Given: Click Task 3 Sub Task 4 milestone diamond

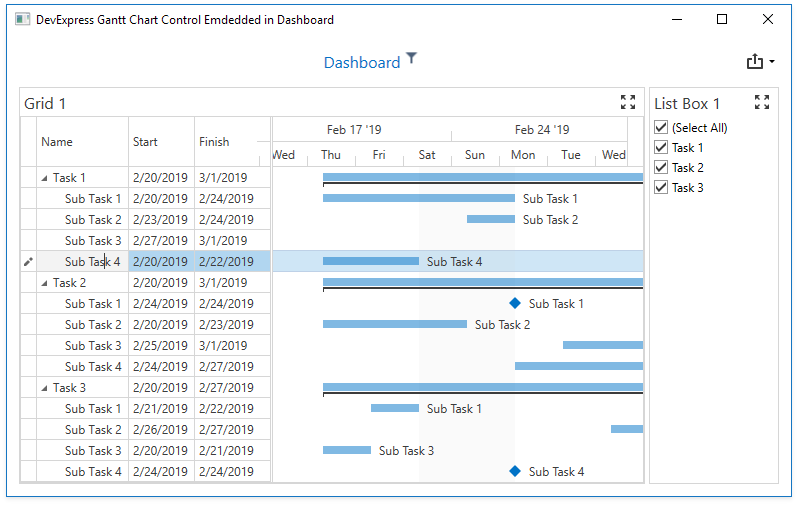Looking at the screenshot, I should pyautogui.click(x=515, y=471).
